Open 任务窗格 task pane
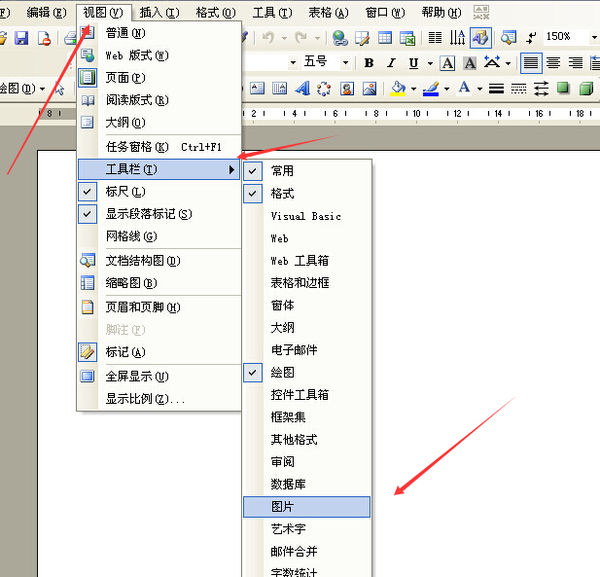The width and height of the screenshot is (600, 577). click(x=159, y=147)
